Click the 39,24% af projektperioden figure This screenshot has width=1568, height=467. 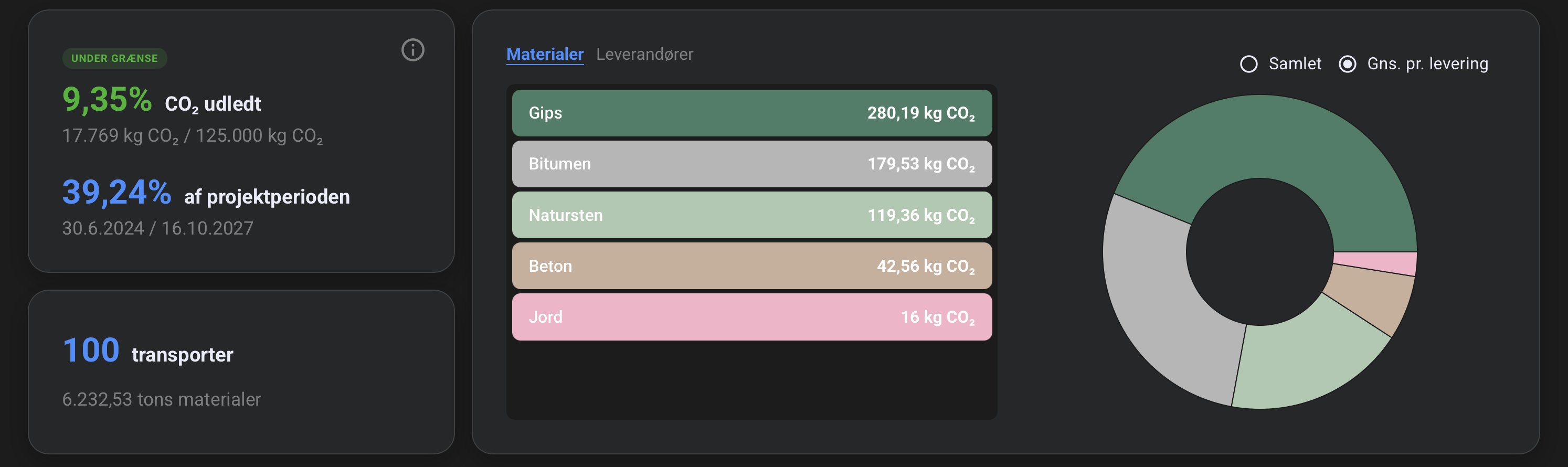(116, 193)
